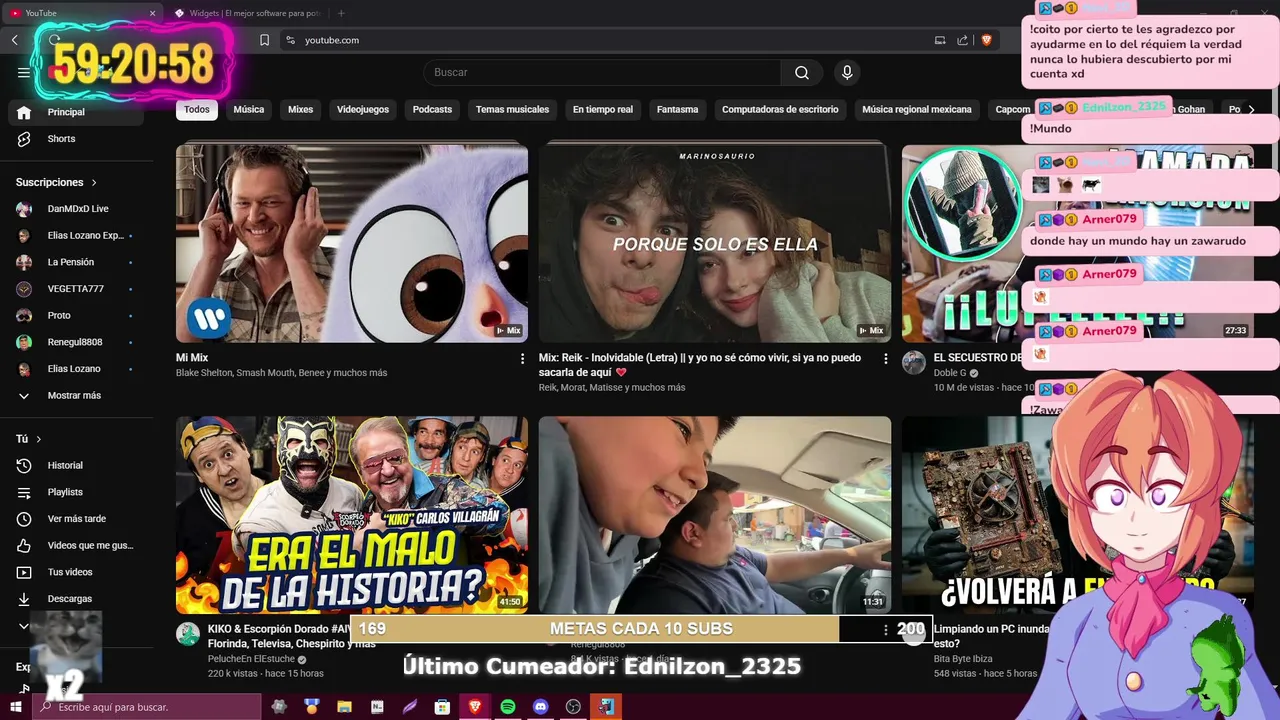Image resolution: width=1280 pixels, height=720 pixels.
Task: Play the Mi Mix thumbnail
Action: pos(352,243)
